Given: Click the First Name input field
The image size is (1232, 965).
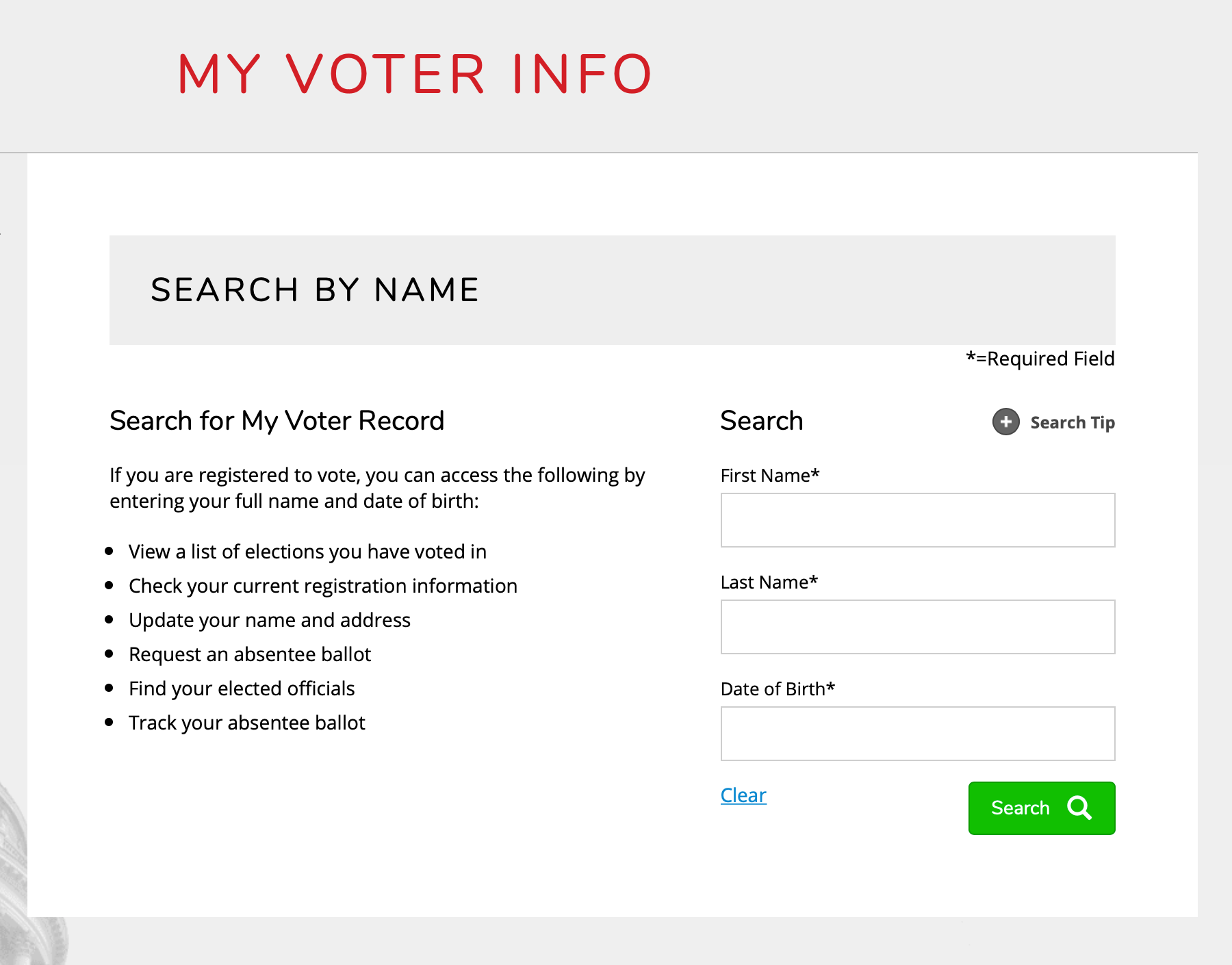Looking at the screenshot, I should [918, 520].
